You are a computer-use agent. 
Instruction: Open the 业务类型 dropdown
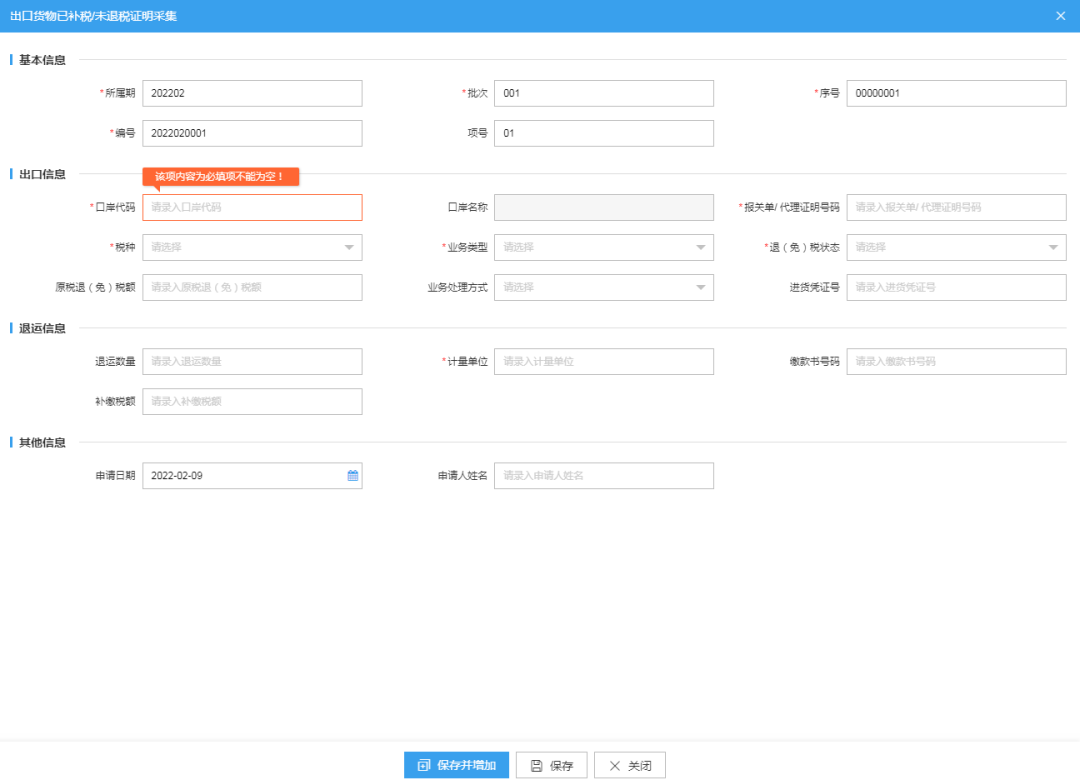tap(604, 247)
